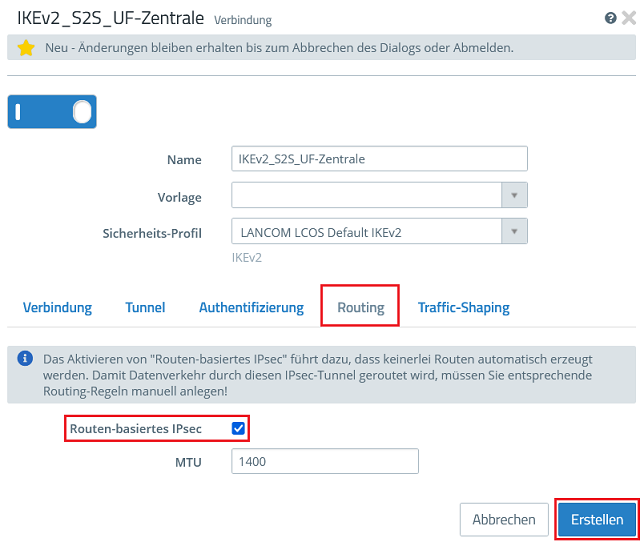The image size is (644, 542).
Task: Click into the MTU value field
Action: pos(324,462)
